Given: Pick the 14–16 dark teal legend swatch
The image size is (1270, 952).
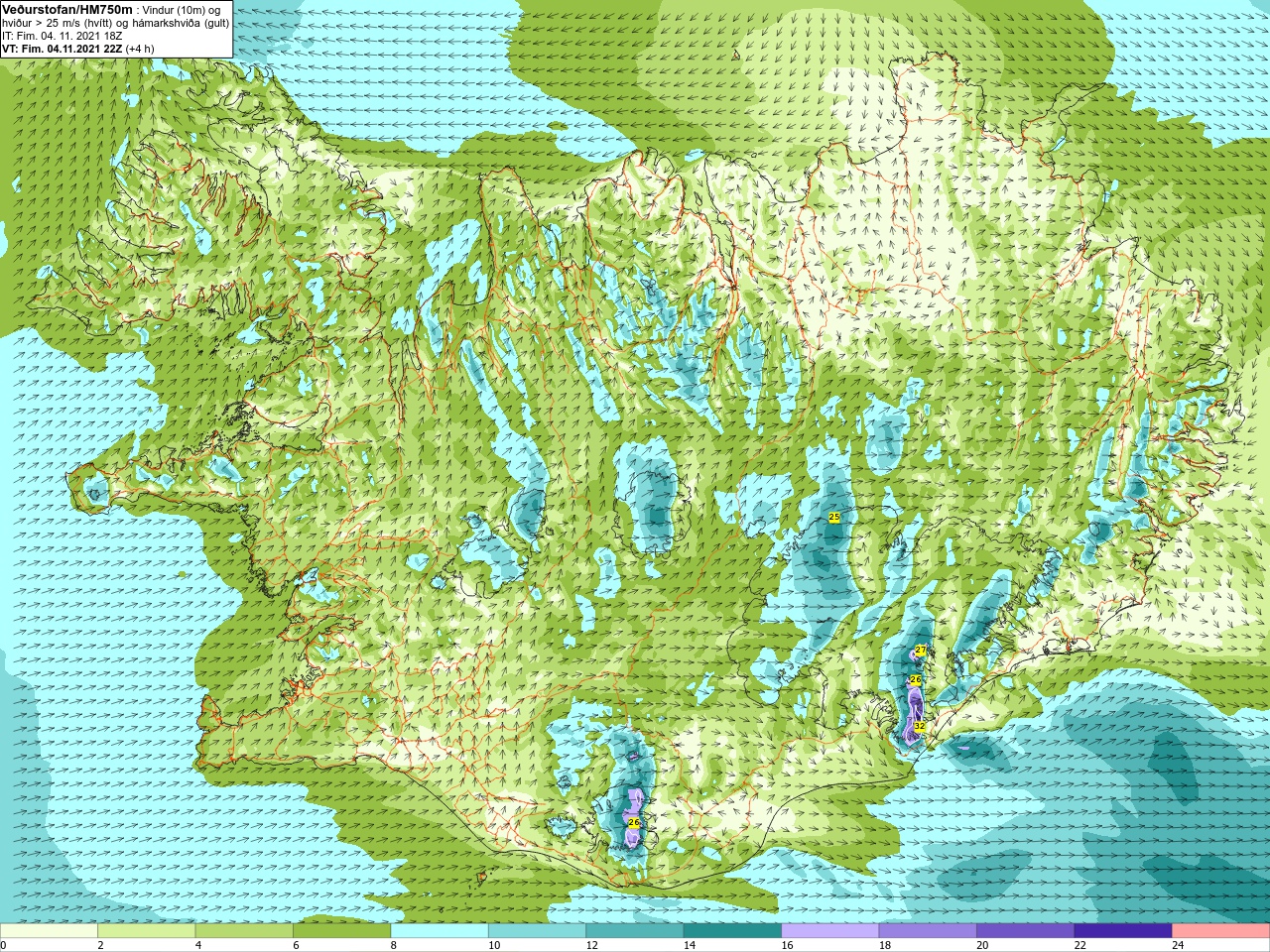Looking at the screenshot, I should point(732,931).
